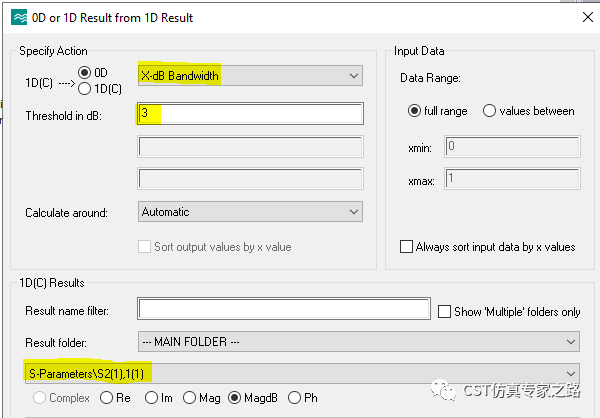Open the Calculate around Automatic dropdown

click(x=250, y=212)
